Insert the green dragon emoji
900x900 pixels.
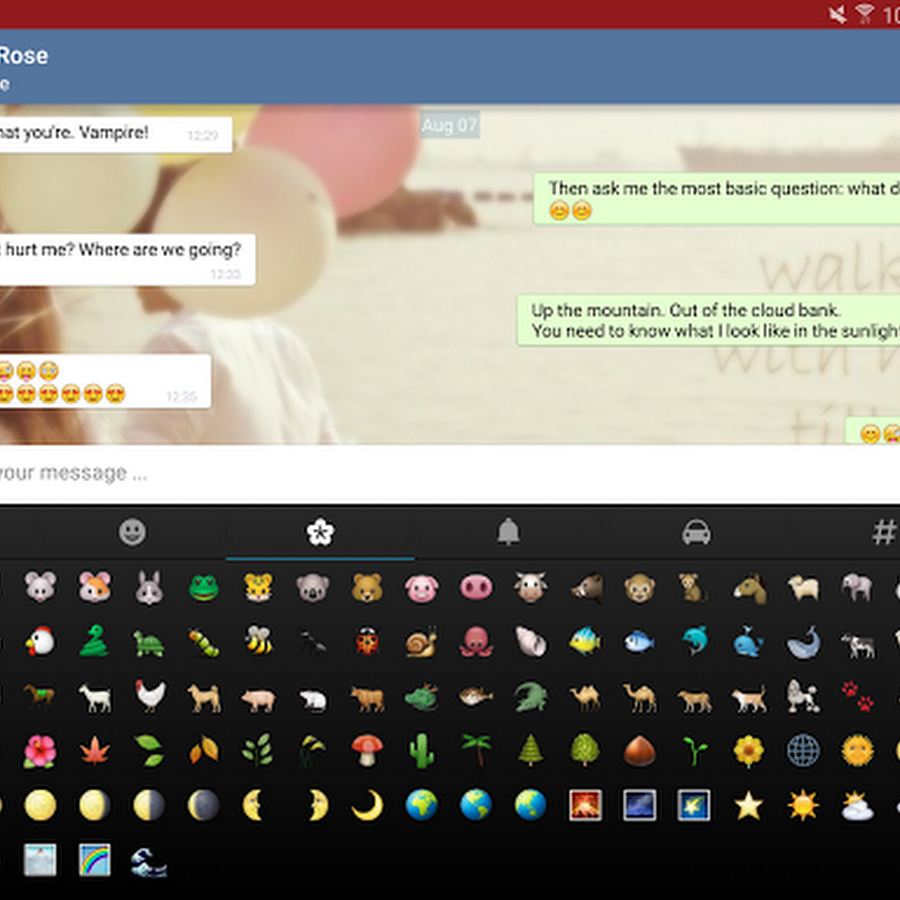click(x=422, y=697)
